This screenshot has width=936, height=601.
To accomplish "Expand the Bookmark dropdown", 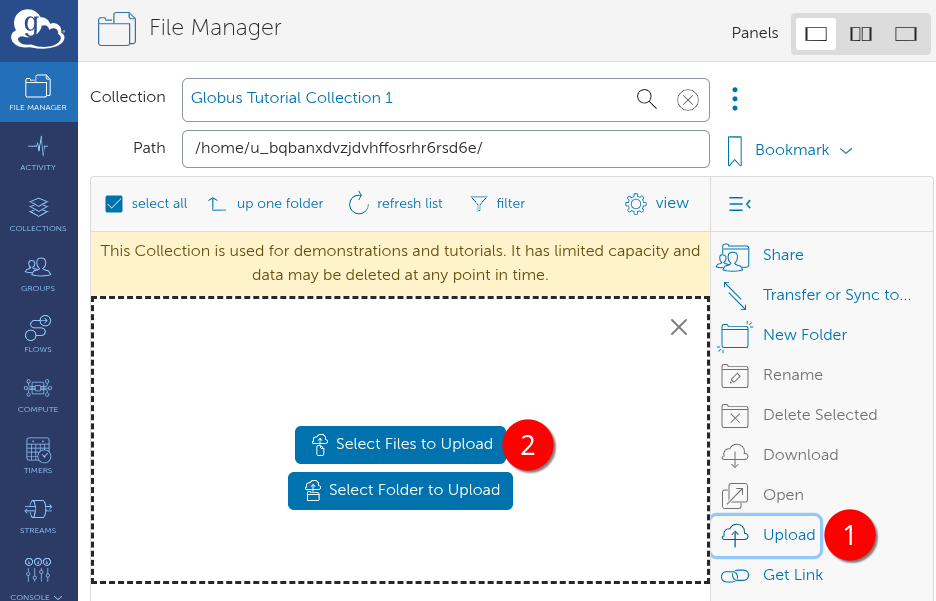I will tap(790, 150).
